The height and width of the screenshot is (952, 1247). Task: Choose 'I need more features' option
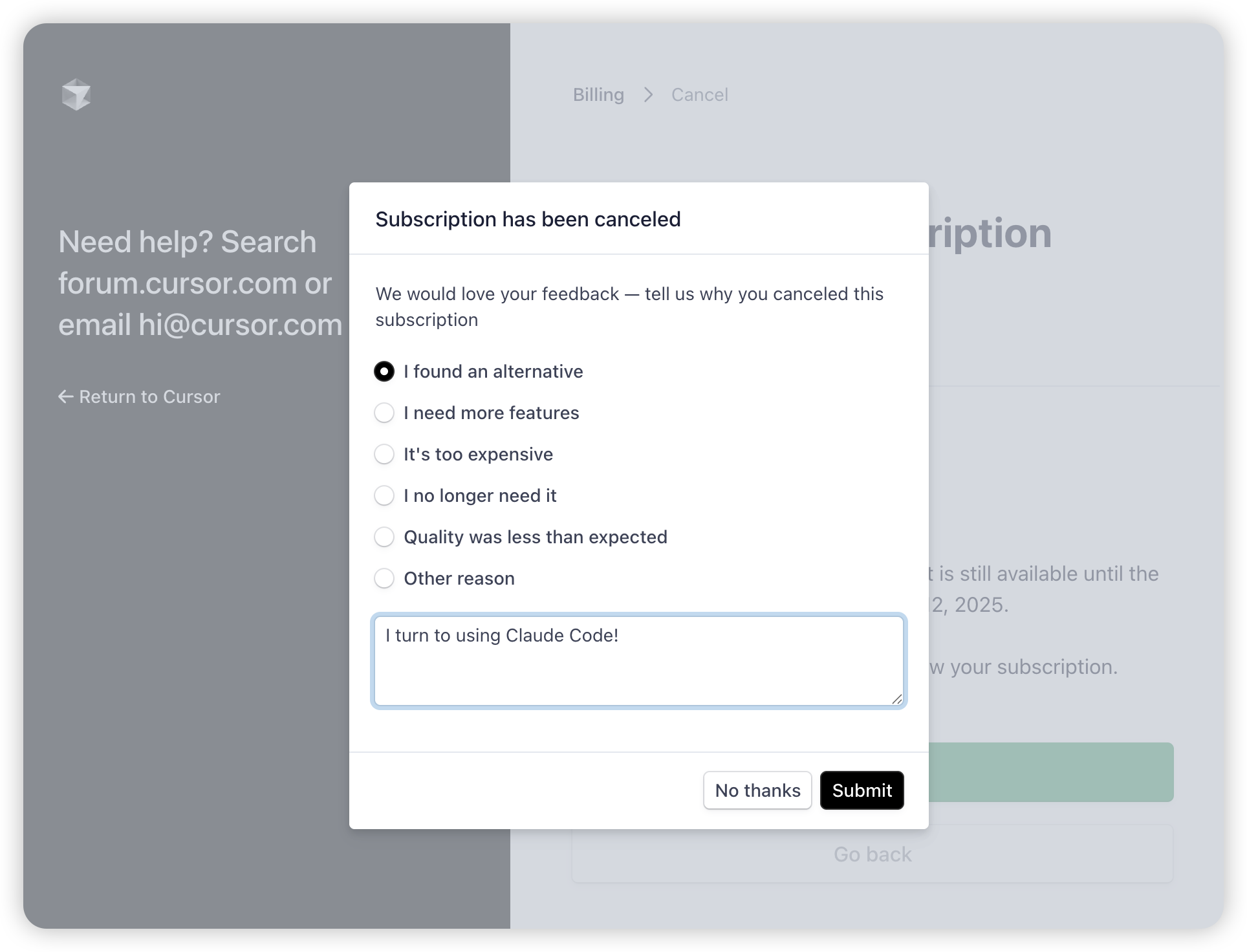384,413
